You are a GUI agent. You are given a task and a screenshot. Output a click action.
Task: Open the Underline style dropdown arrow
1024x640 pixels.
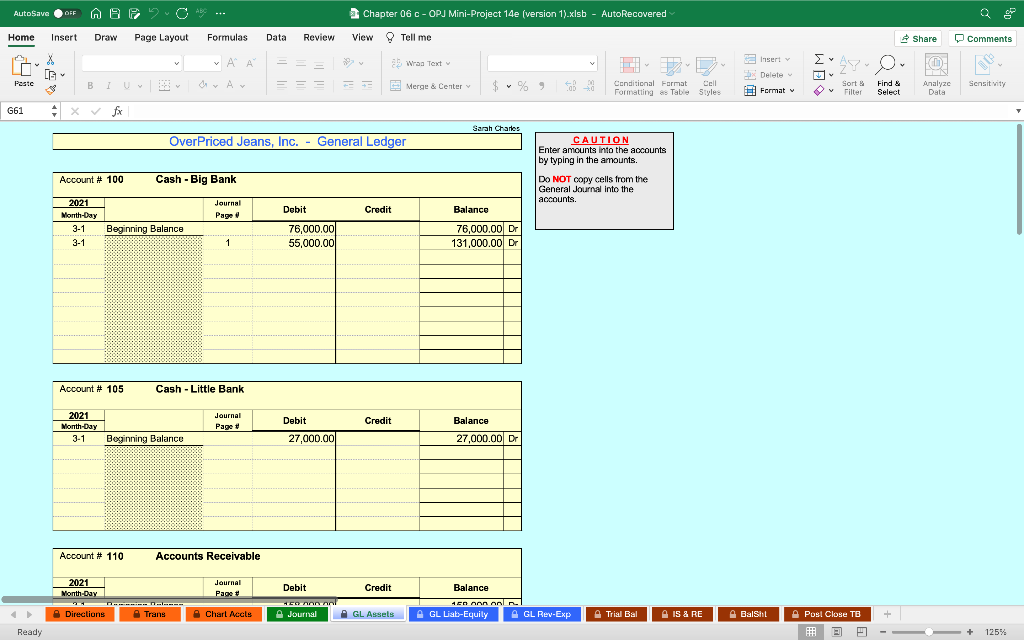click(140, 86)
